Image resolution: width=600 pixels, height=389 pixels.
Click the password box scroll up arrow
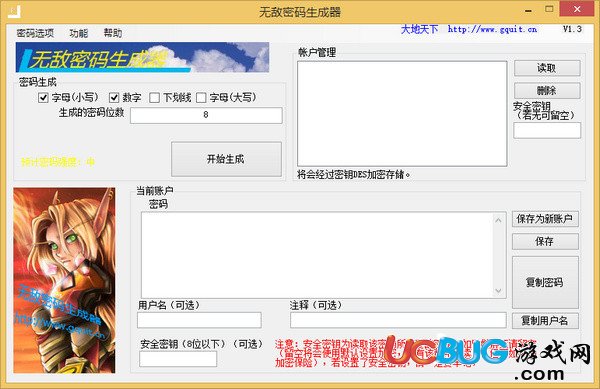(x=498, y=220)
